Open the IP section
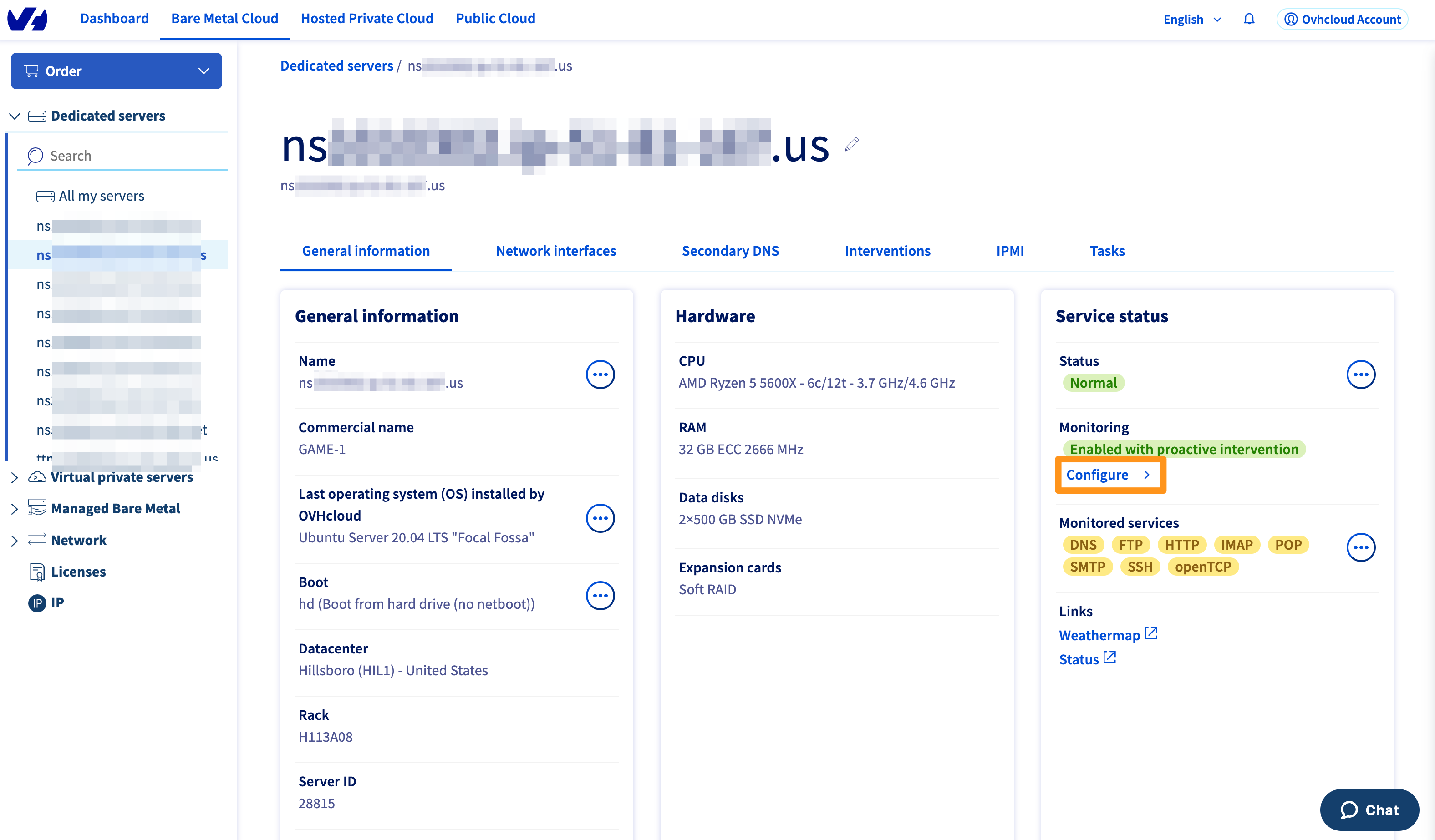1435x840 pixels. point(56,602)
